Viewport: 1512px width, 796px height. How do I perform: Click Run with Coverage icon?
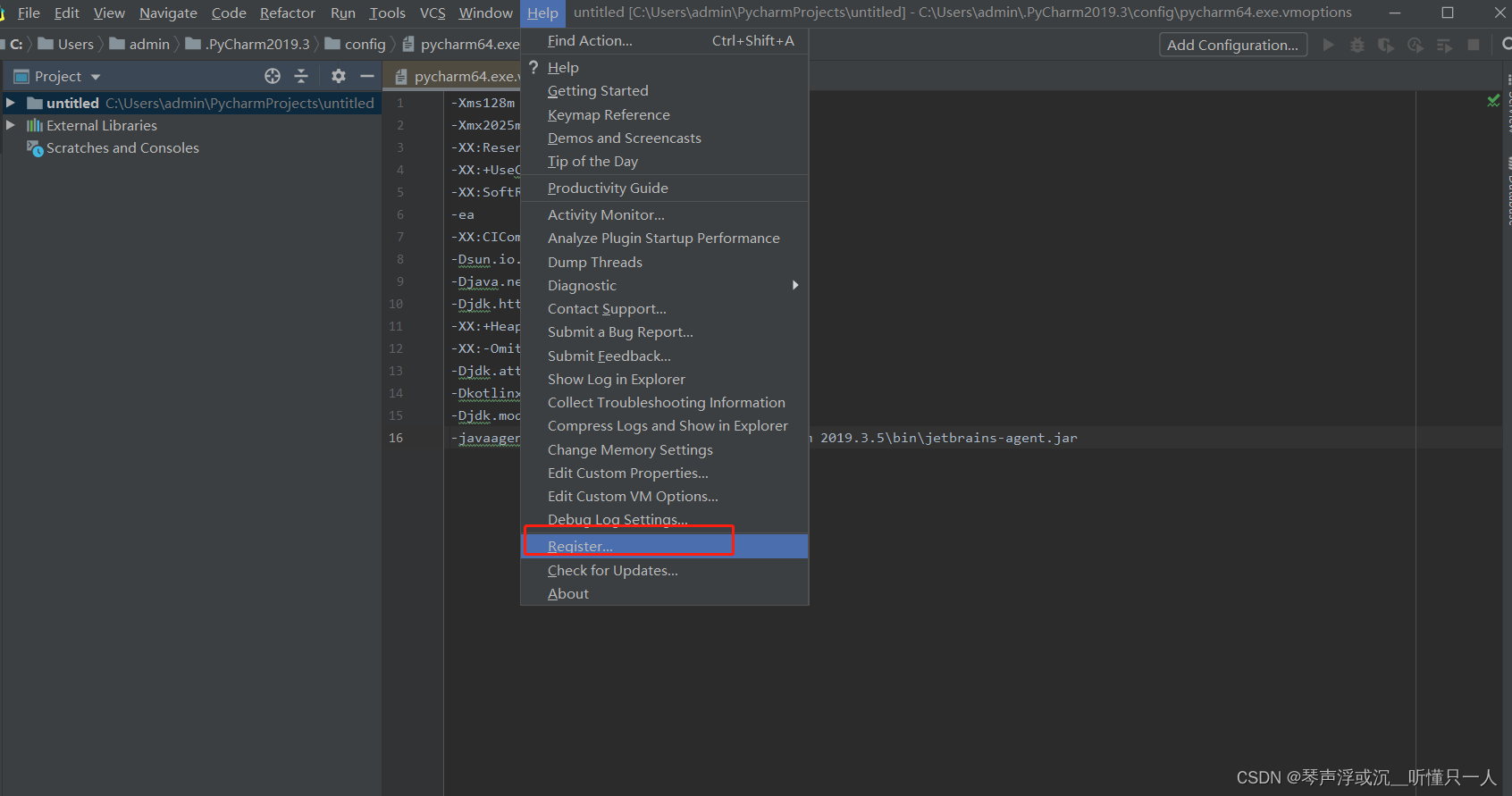pos(1386,45)
